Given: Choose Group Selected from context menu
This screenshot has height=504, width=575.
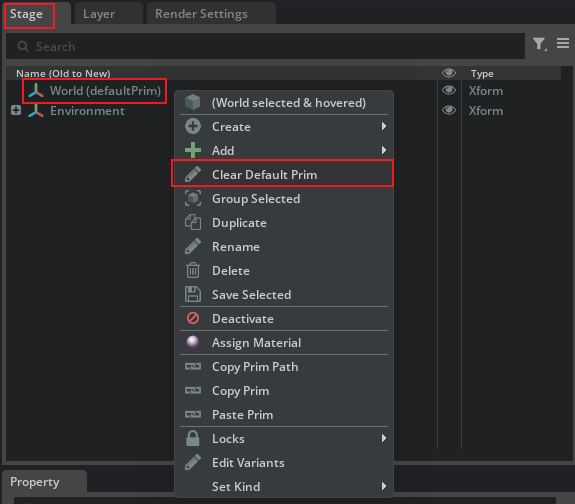Looking at the screenshot, I should (x=284, y=199).
